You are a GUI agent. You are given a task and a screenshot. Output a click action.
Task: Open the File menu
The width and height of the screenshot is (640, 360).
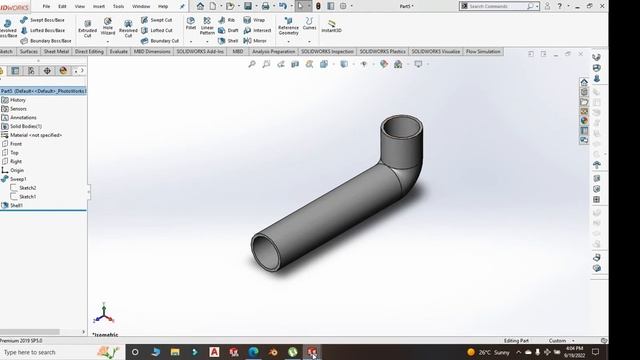click(x=46, y=6)
